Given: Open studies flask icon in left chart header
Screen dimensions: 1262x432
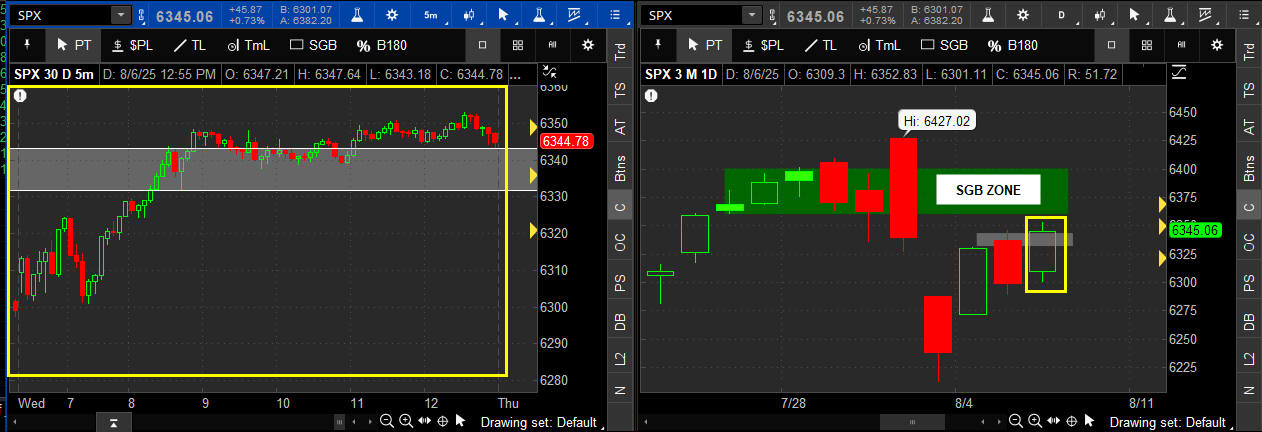Looking at the screenshot, I should pos(356,16).
